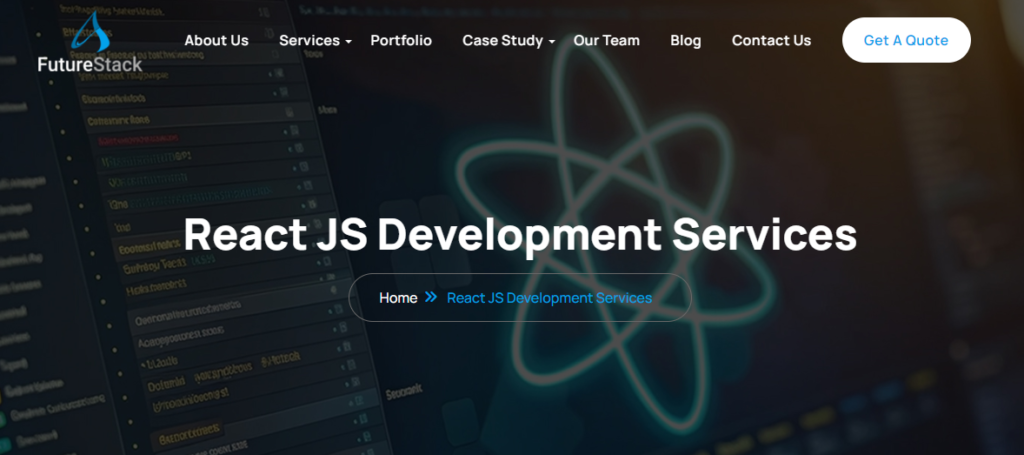Visit the Our Team page
Image resolution: width=1024 pixels, height=455 pixels.
point(606,40)
